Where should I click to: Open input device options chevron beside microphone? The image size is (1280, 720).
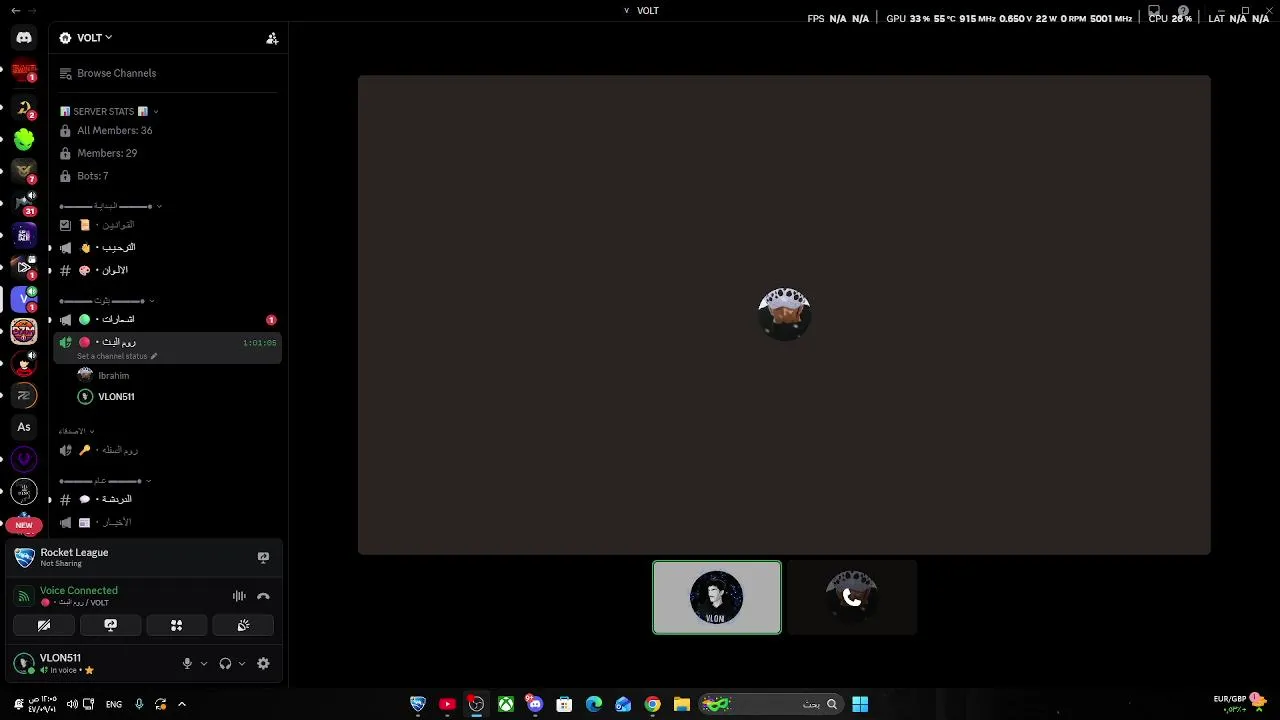[204, 664]
